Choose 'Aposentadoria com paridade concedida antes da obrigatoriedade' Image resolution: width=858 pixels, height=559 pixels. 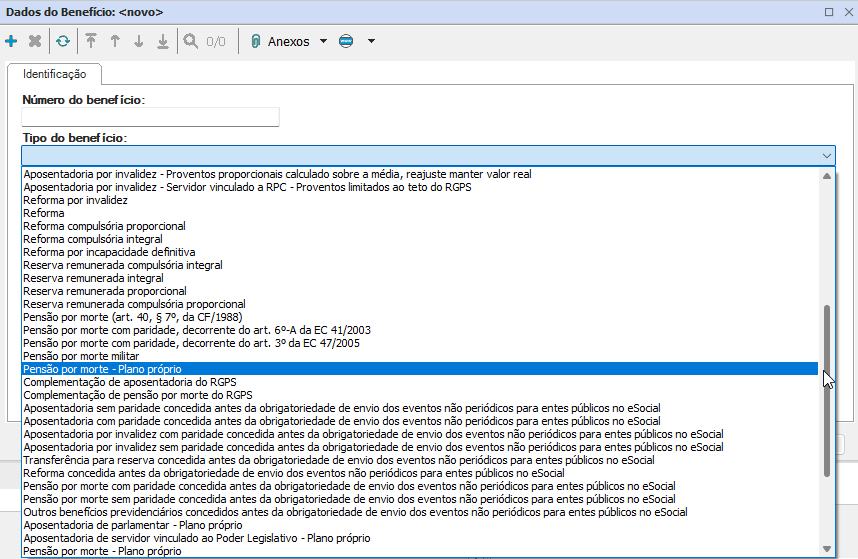pyautogui.click(x=420, y=421)
